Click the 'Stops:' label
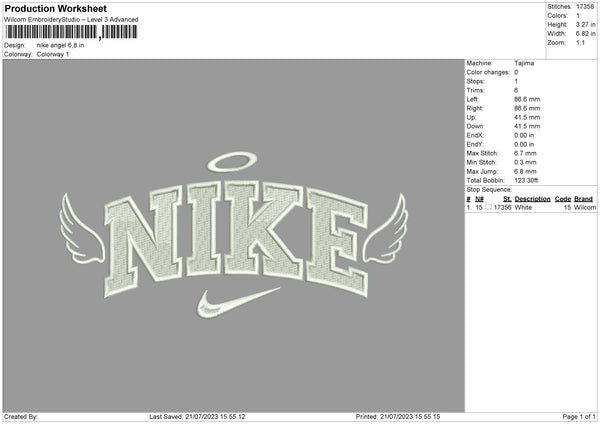600x424 pixels. [475, 82]
